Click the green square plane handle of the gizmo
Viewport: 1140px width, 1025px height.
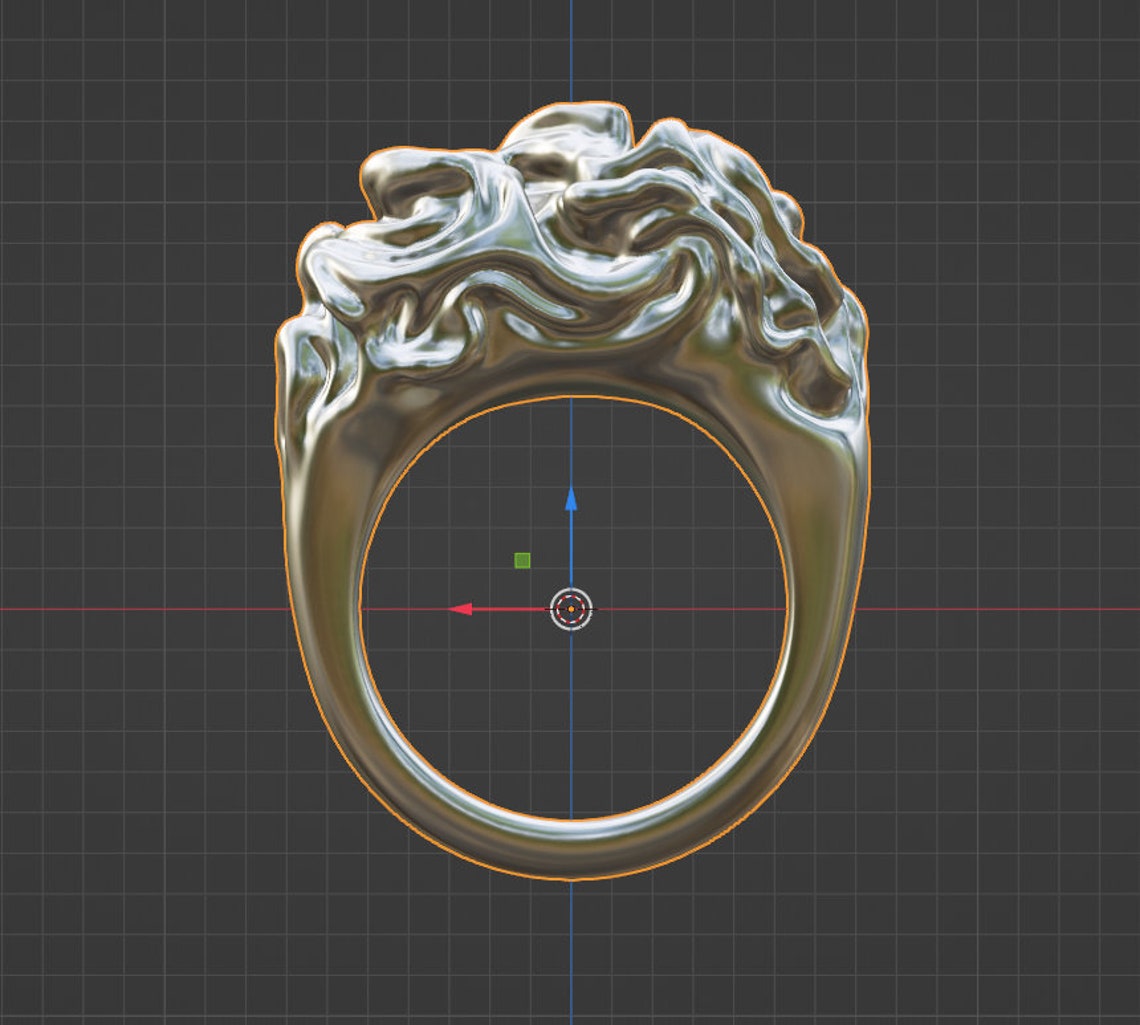(521, 560)
